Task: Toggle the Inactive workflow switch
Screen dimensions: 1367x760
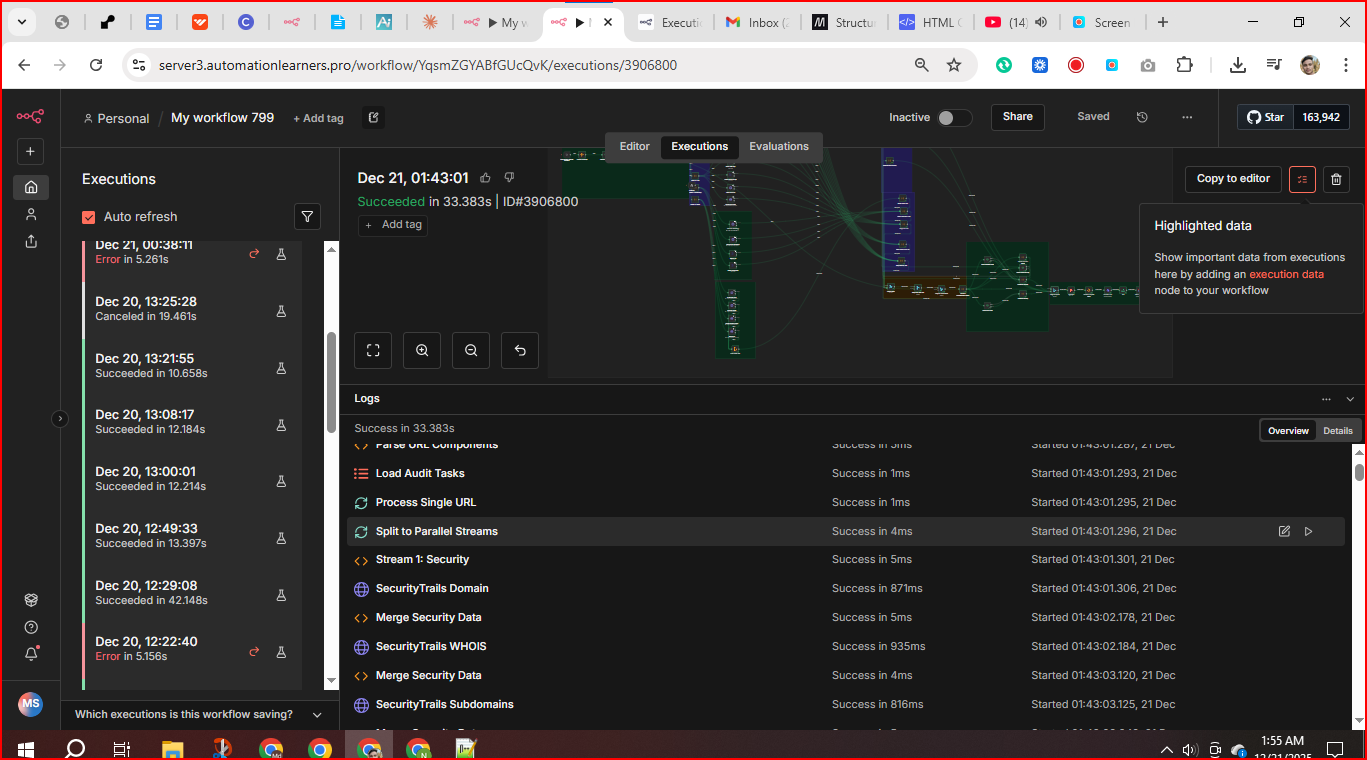Action: pos(954,117)
